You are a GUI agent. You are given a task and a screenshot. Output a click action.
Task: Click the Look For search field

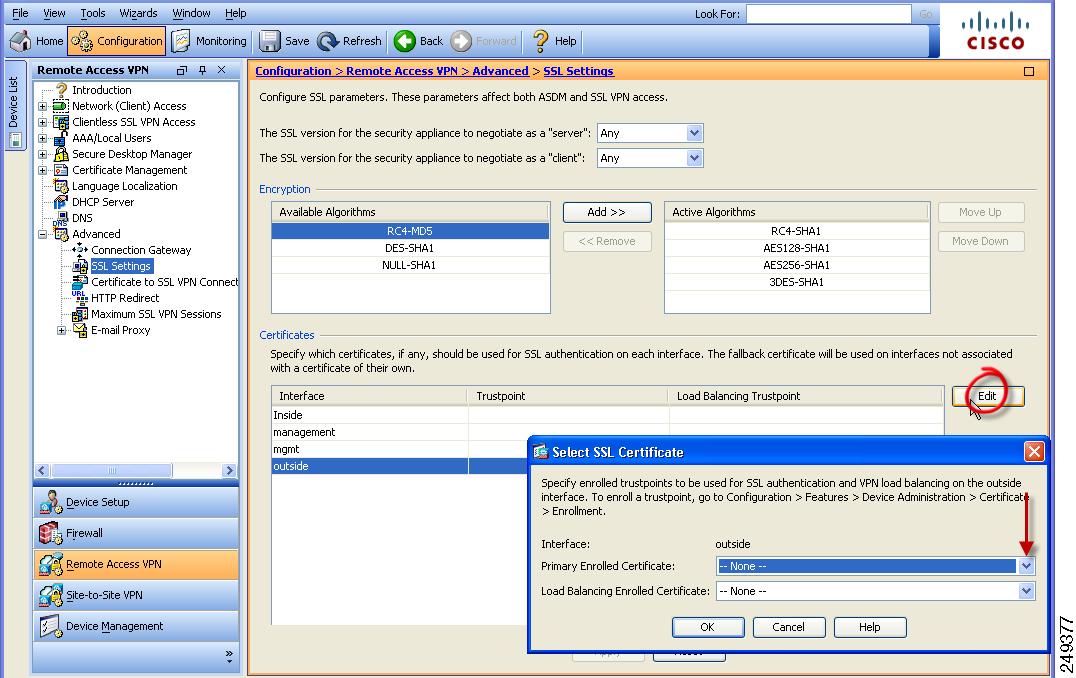click(828, 14)
